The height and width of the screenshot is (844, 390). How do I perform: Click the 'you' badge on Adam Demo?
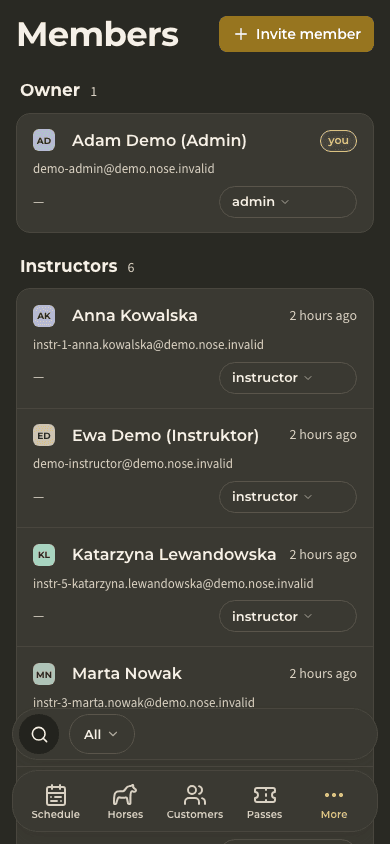click(338, 141)
